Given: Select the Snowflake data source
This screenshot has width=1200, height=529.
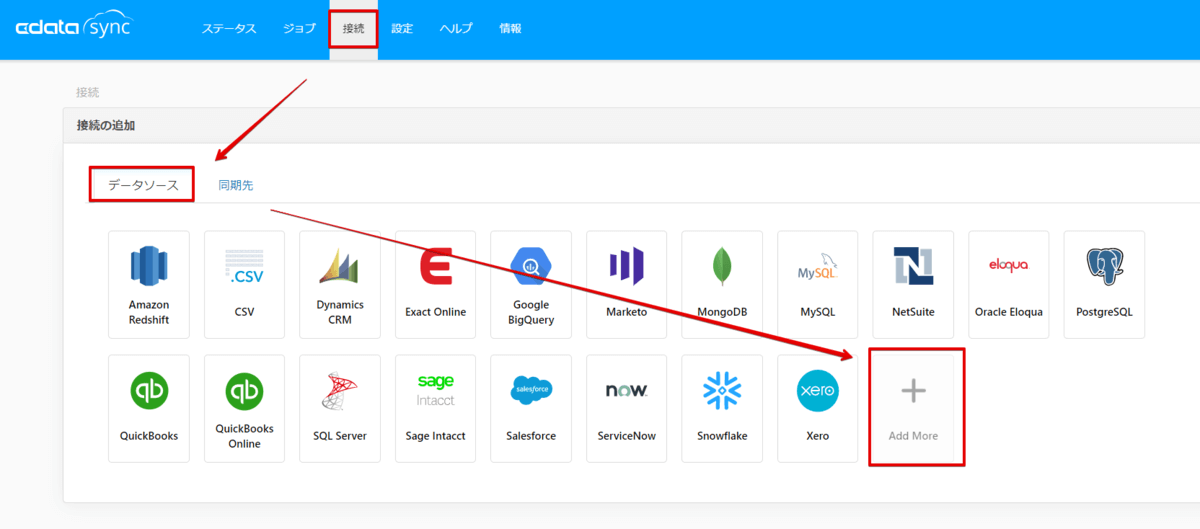Looking at the screenshot, I should (x=722, y=408).
